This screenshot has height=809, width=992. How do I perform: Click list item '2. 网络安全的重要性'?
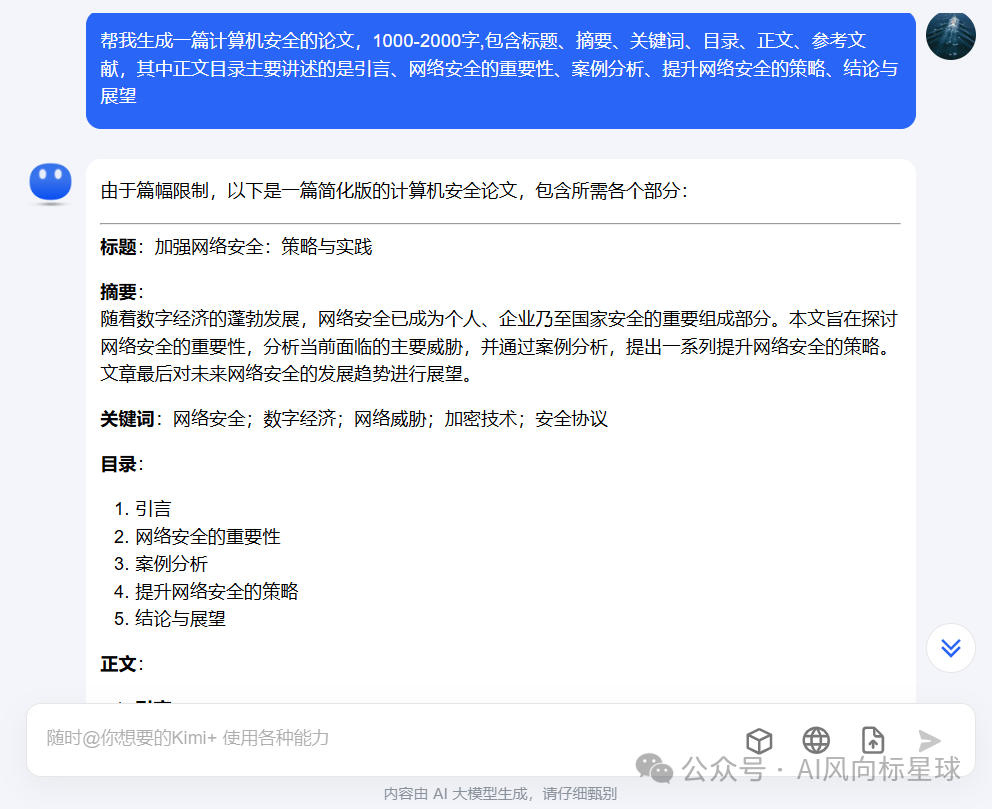point(197,536)
